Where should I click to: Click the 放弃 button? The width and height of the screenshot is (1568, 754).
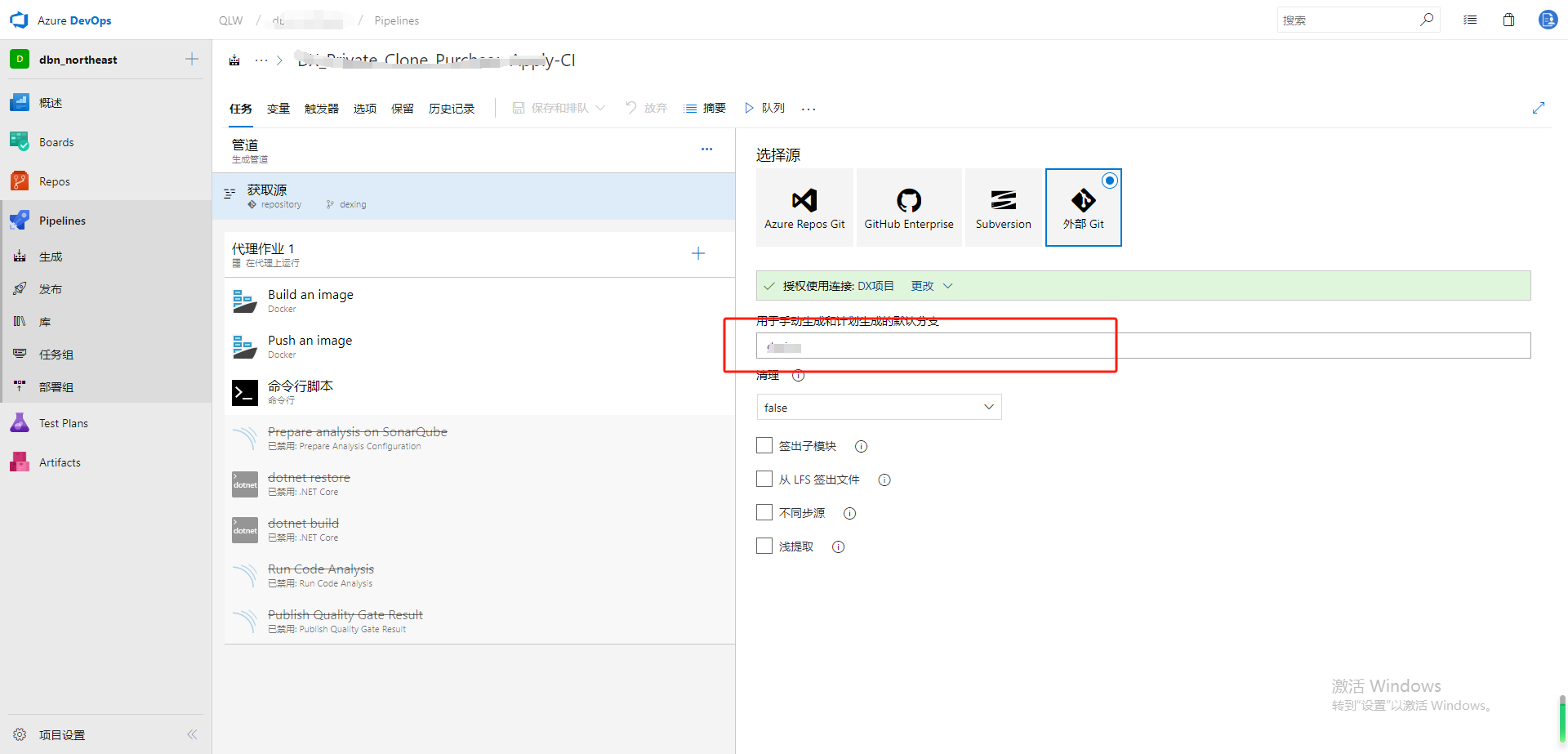coord(647,108)
